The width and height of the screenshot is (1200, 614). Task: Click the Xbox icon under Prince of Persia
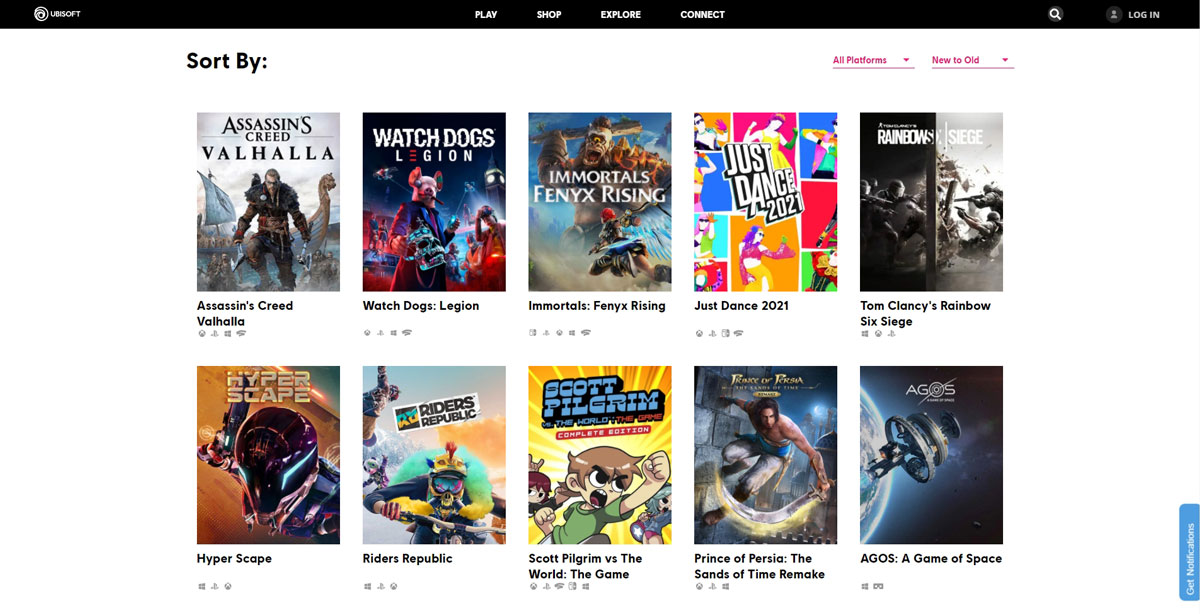point(699,586)
